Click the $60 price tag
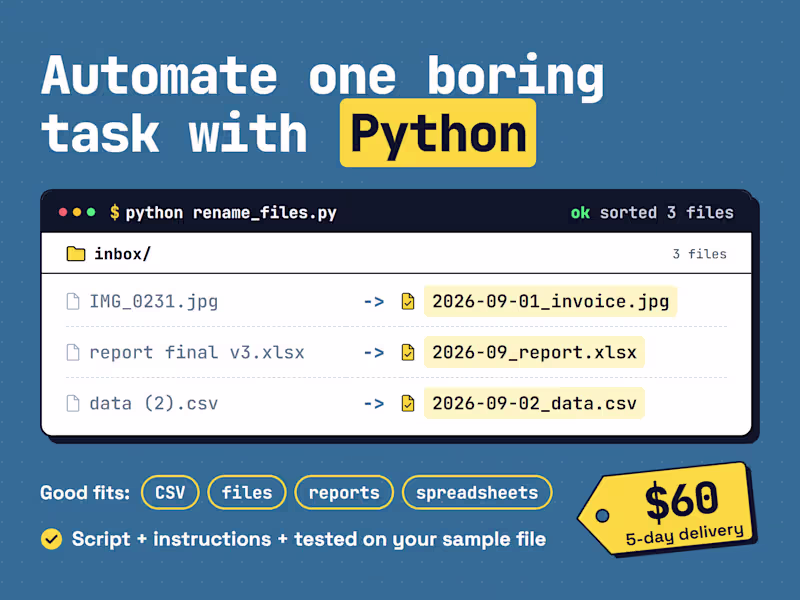 pyautogui.click(x=669, y=509)
